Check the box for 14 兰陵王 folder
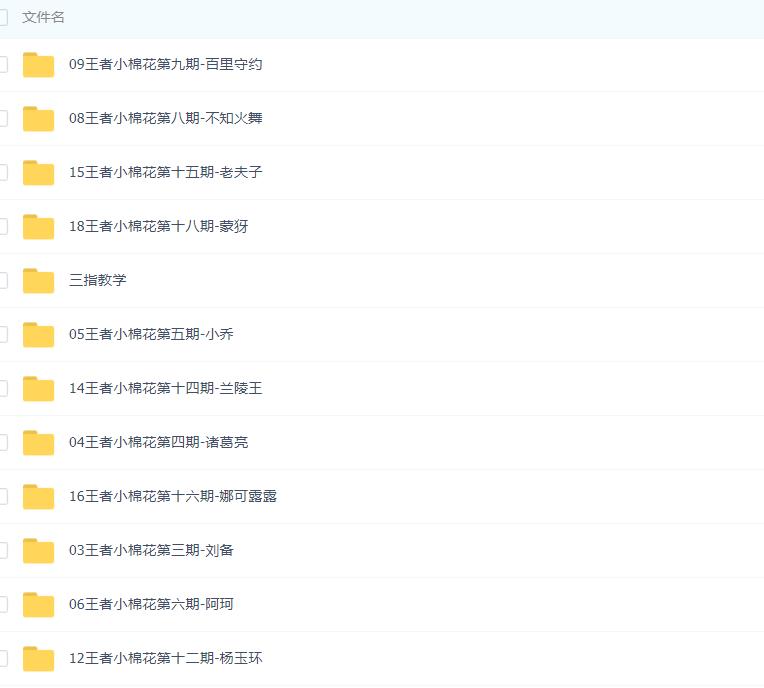Viewport: 764px width, 688px height. pos(3,389)
